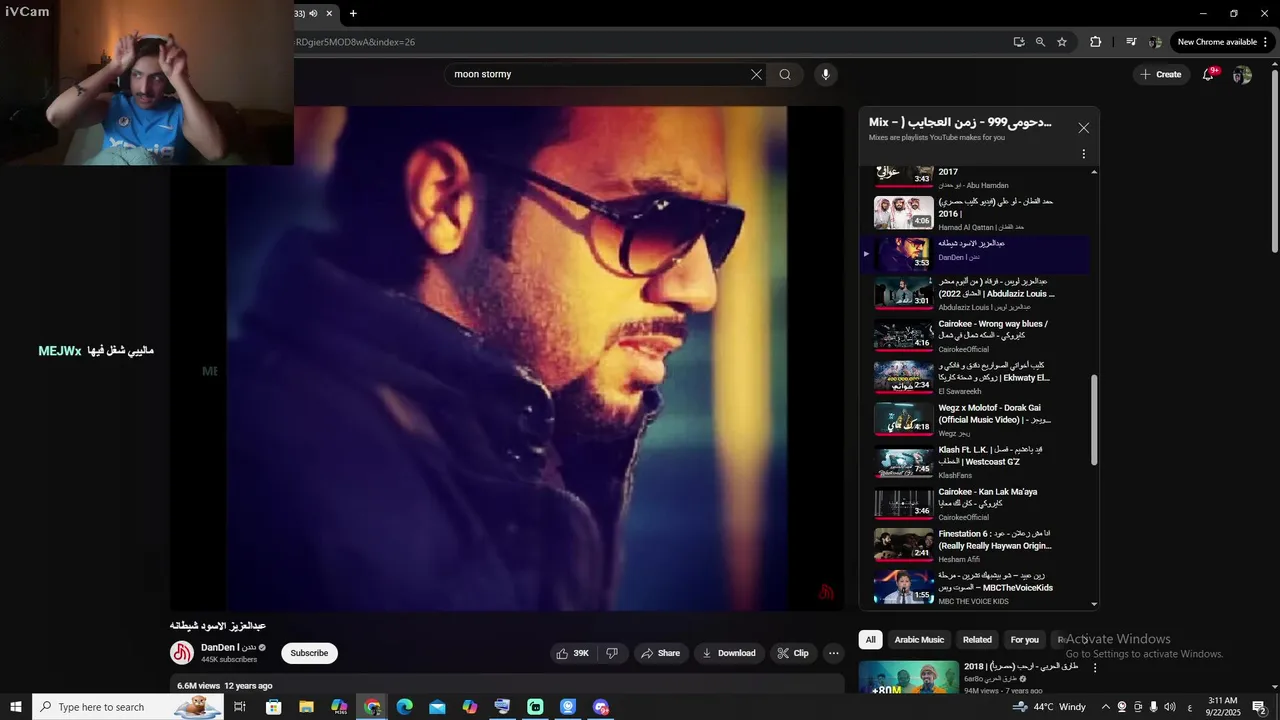Open Chrome media control icon
Image resolution: width=1280 pixels, height=720 pixels.
[x=1131, y=42]
